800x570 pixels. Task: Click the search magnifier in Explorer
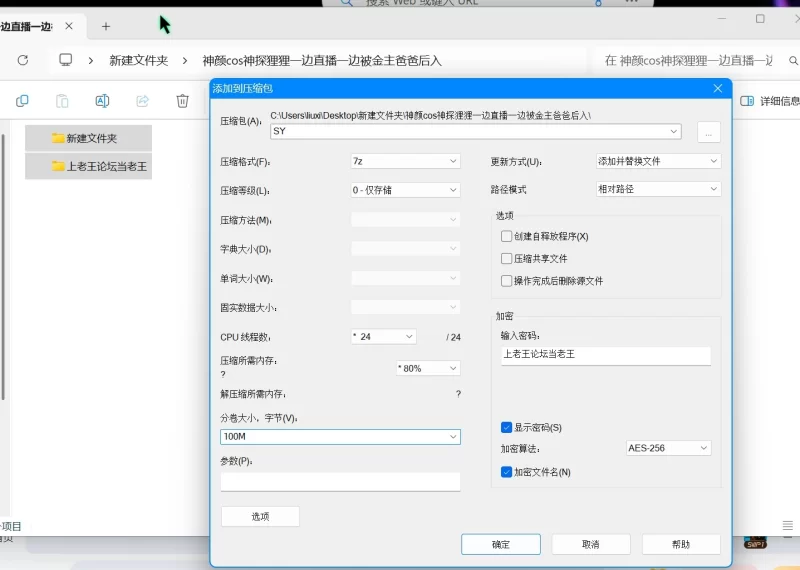coord(793,61)
